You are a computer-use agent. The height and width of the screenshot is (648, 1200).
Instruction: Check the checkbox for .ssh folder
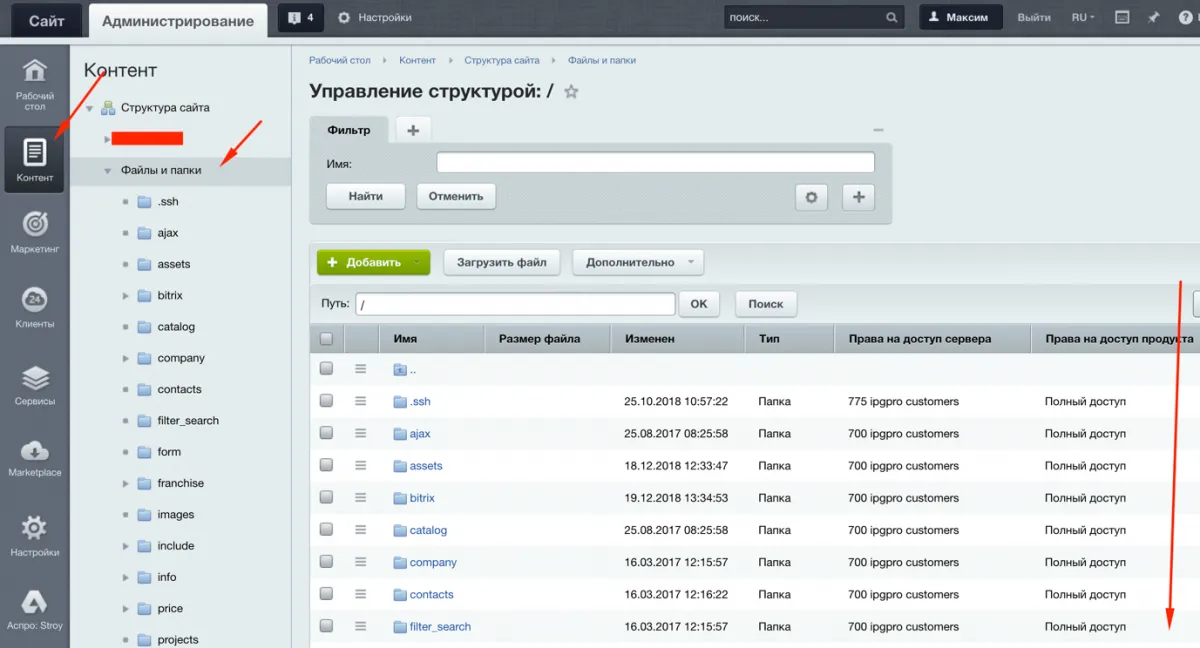pyautogui.click(x=326, y=401)
